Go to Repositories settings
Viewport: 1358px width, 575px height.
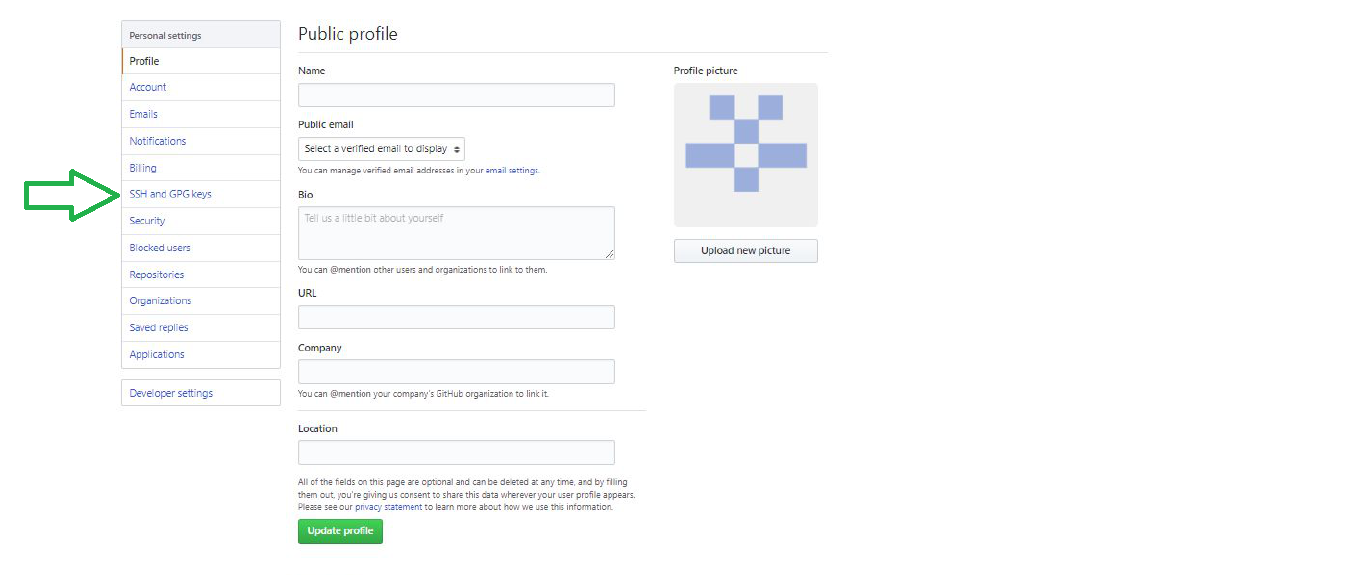(x=157, y=275)
